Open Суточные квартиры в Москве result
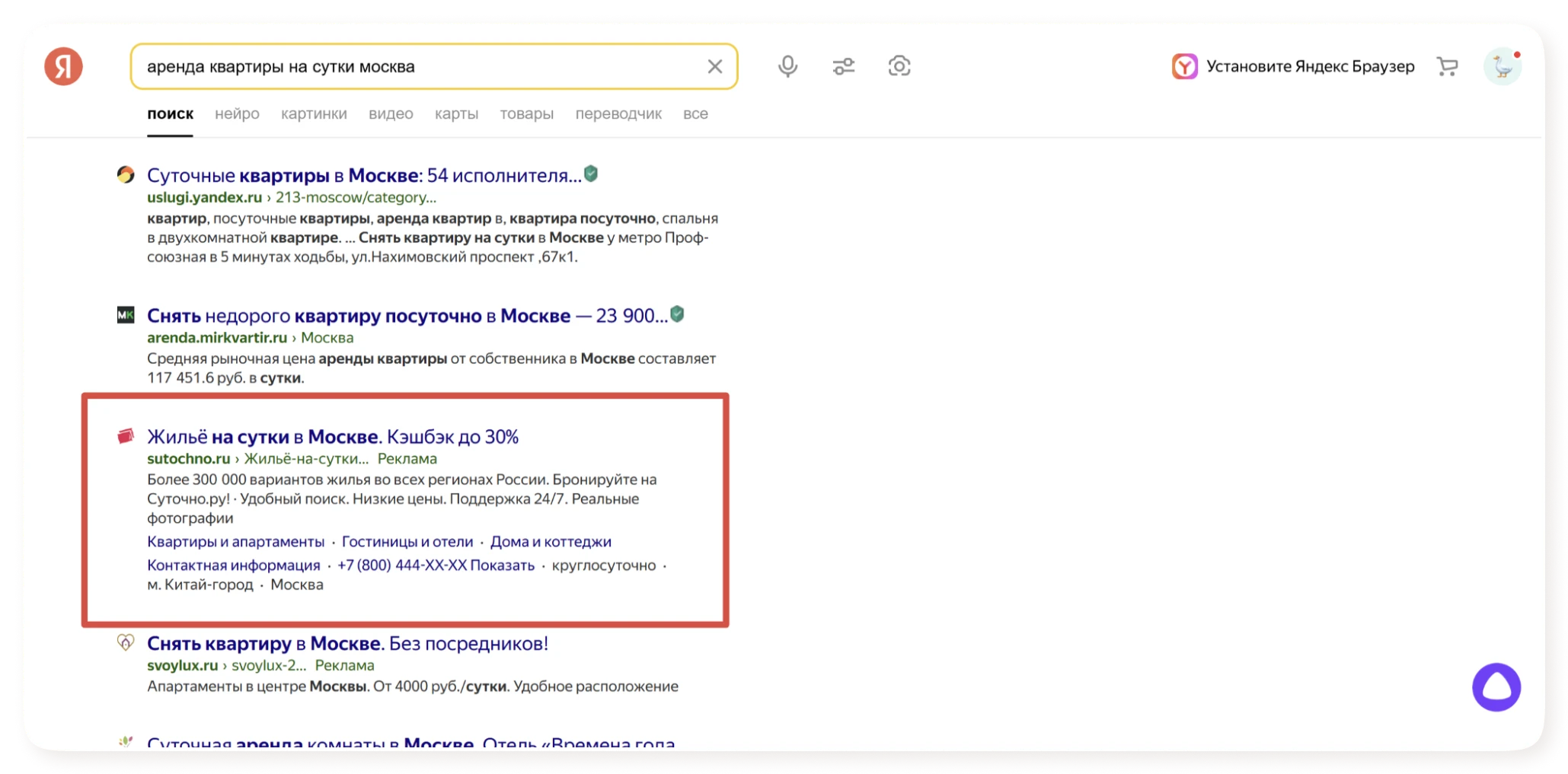 pyautogui.click(x=364, y=175)
